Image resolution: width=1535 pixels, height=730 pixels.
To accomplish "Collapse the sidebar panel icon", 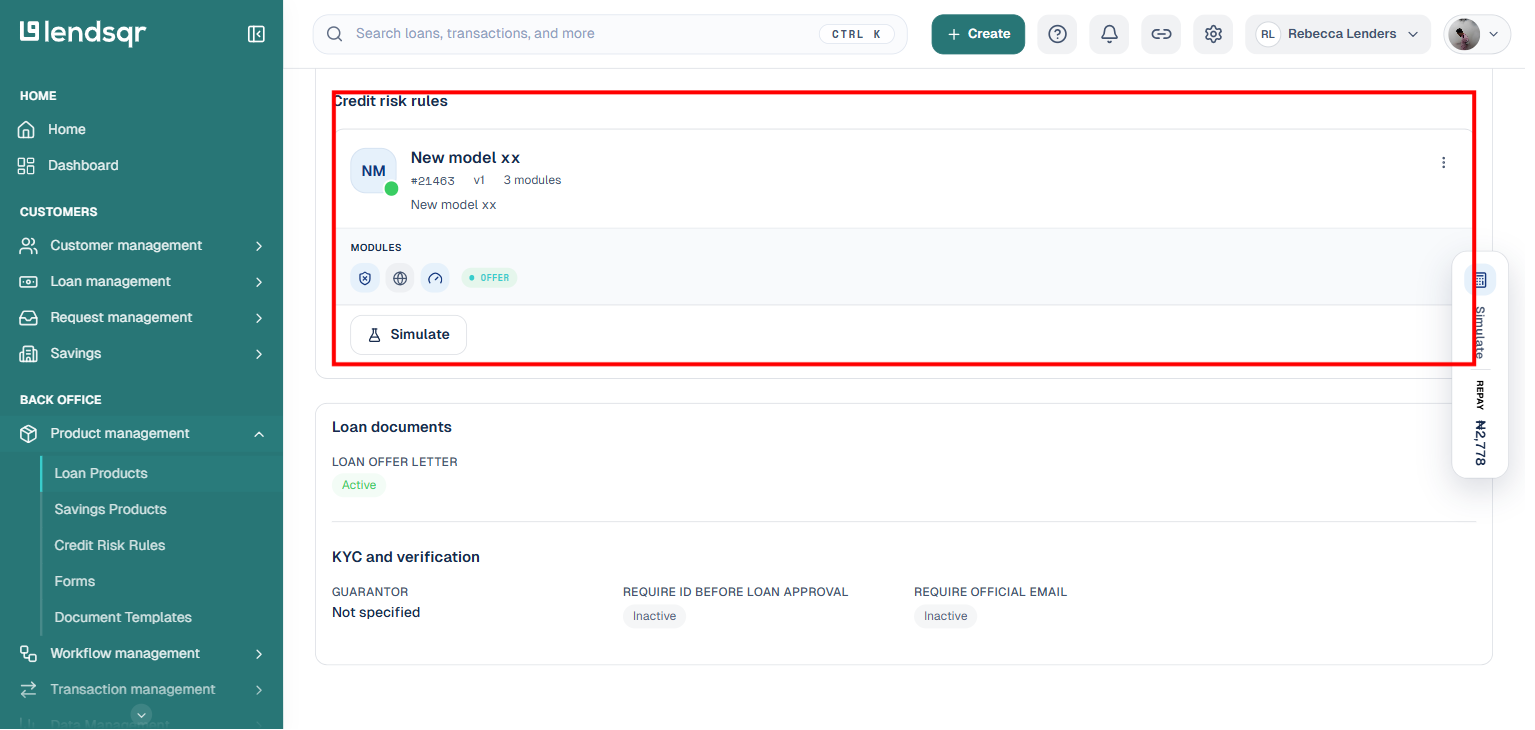I will point(256,34).
